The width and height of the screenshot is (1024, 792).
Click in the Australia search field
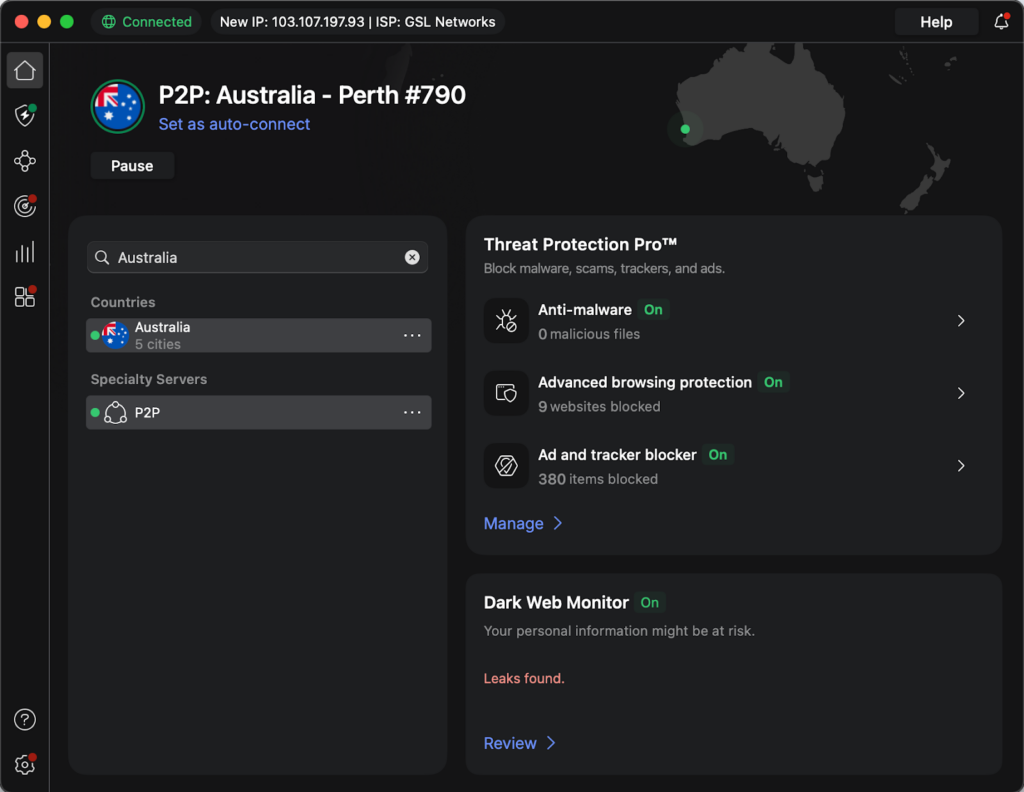coord(257,257)
